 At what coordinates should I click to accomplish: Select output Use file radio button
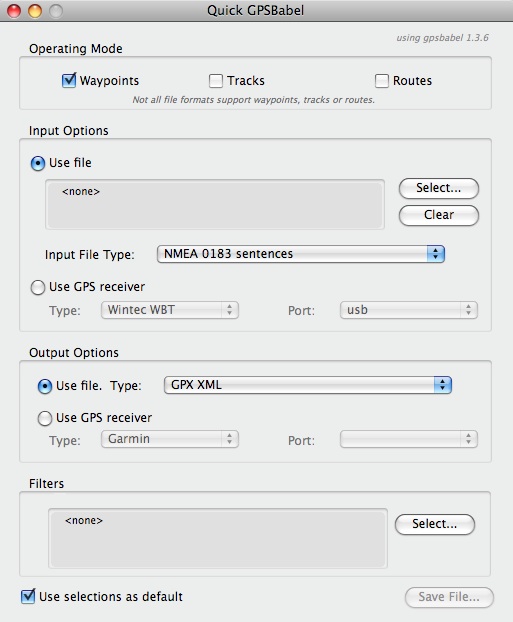coord(45,386)
